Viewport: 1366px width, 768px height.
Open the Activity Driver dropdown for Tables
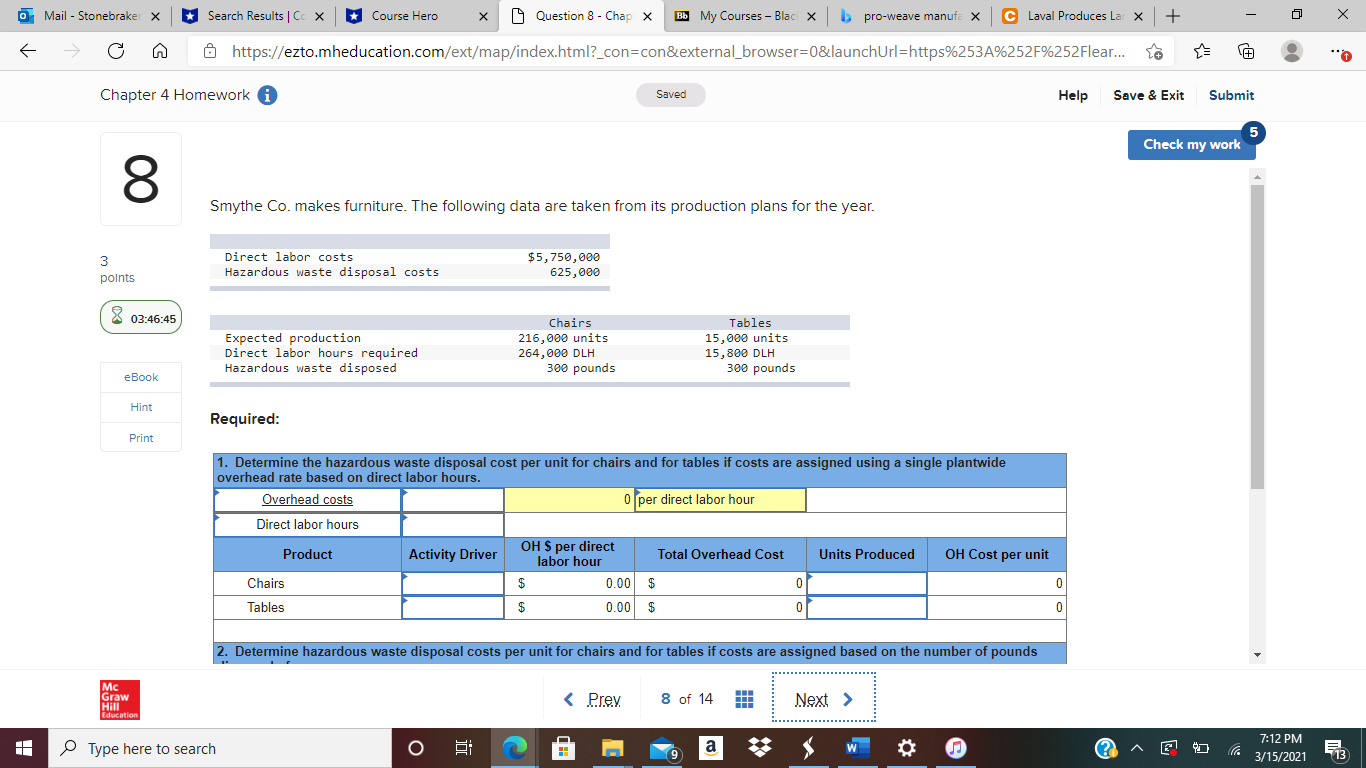click(452, 607)
